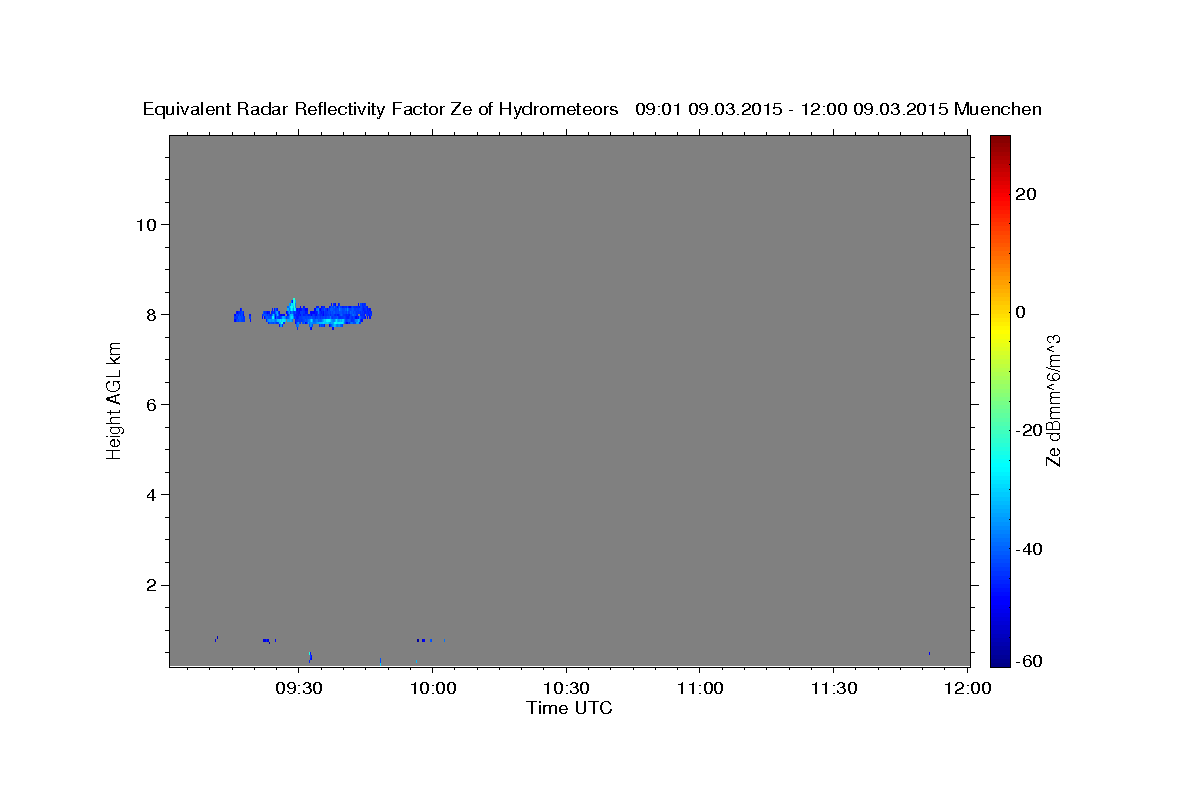Click the blue cloud echo at 8 km

[x=317, y=315]
